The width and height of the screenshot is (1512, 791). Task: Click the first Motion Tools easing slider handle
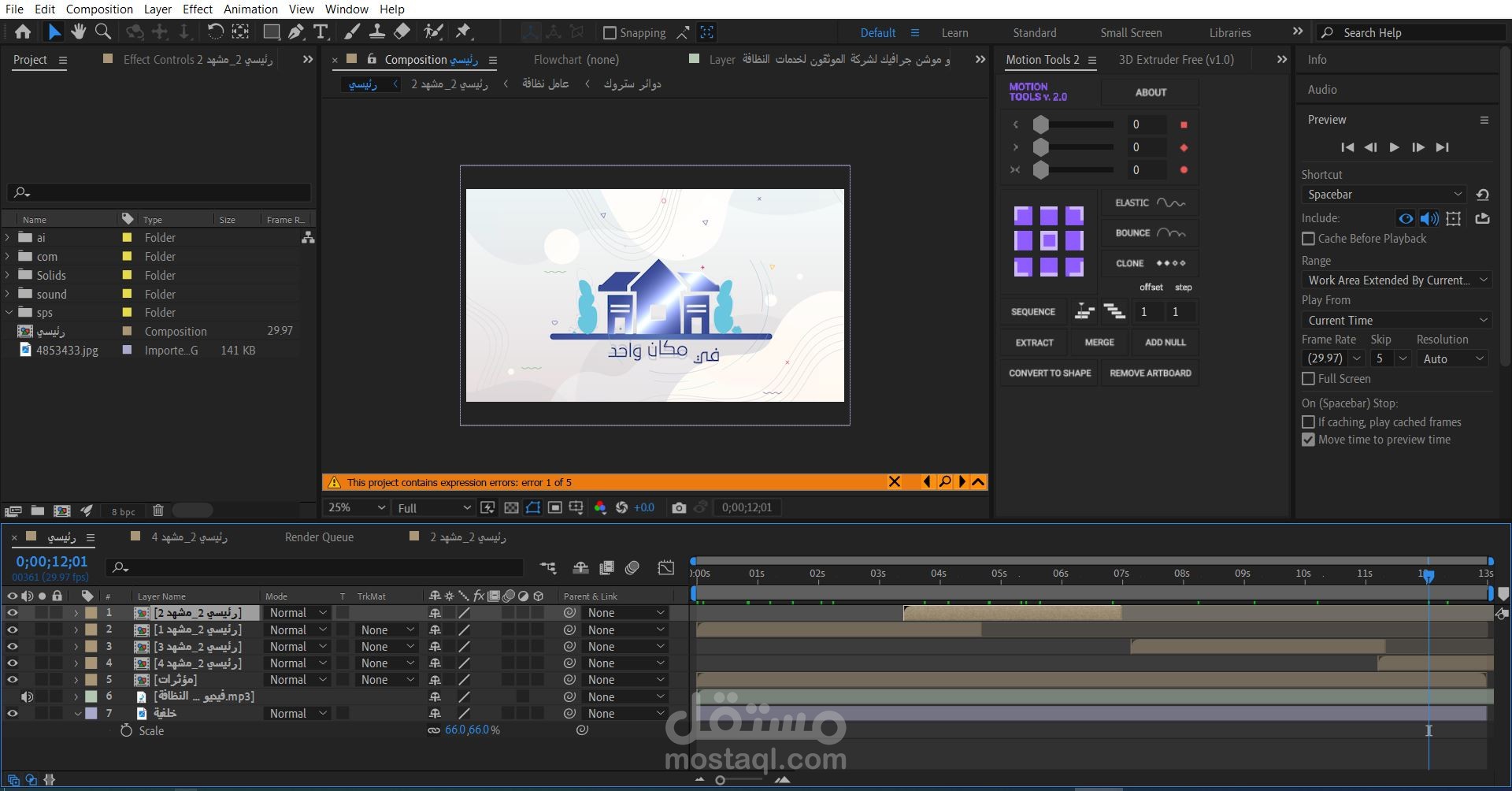pos(1041,124)
